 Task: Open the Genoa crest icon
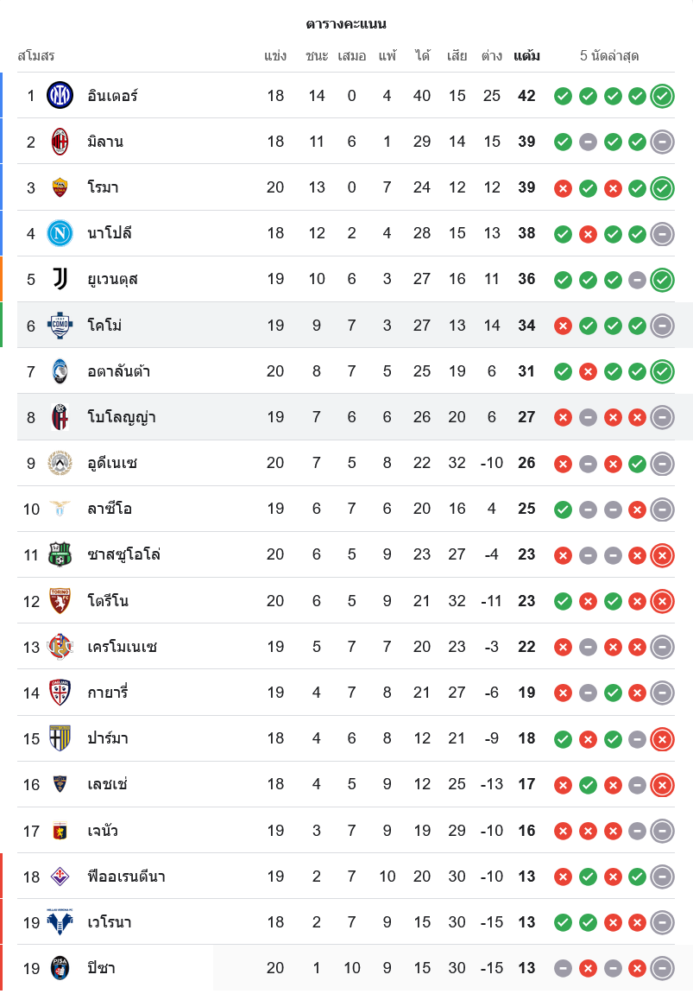[x=60, y=831]
